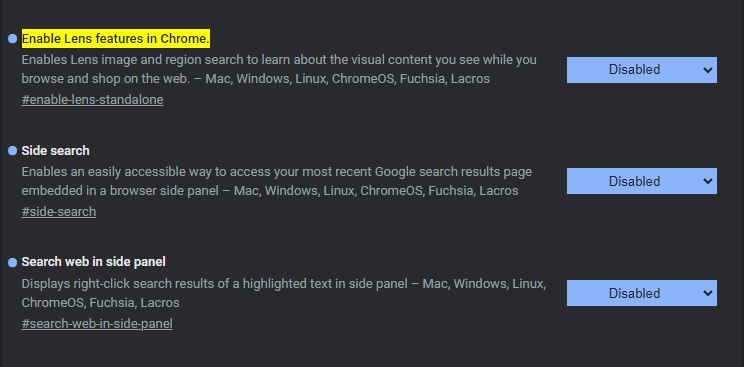Image resolution: width=744 pixels, height=367 pixels.
Task: Click the highlighted Enable Lens features in Chrome title
Action: (115, 39)
